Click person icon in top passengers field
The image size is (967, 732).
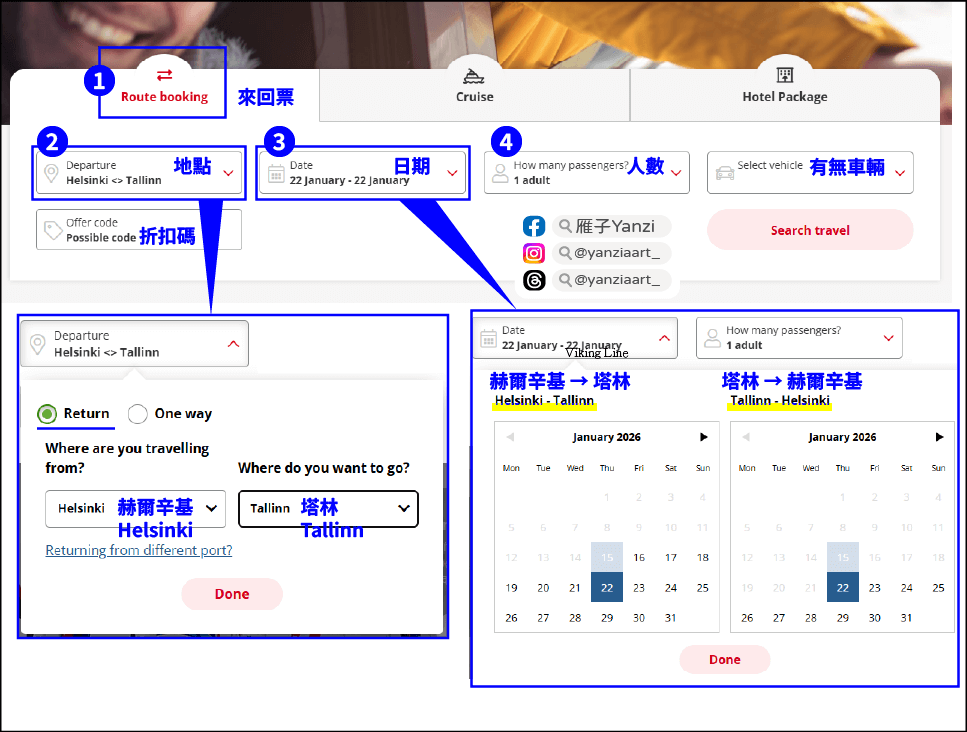point(500,173)
